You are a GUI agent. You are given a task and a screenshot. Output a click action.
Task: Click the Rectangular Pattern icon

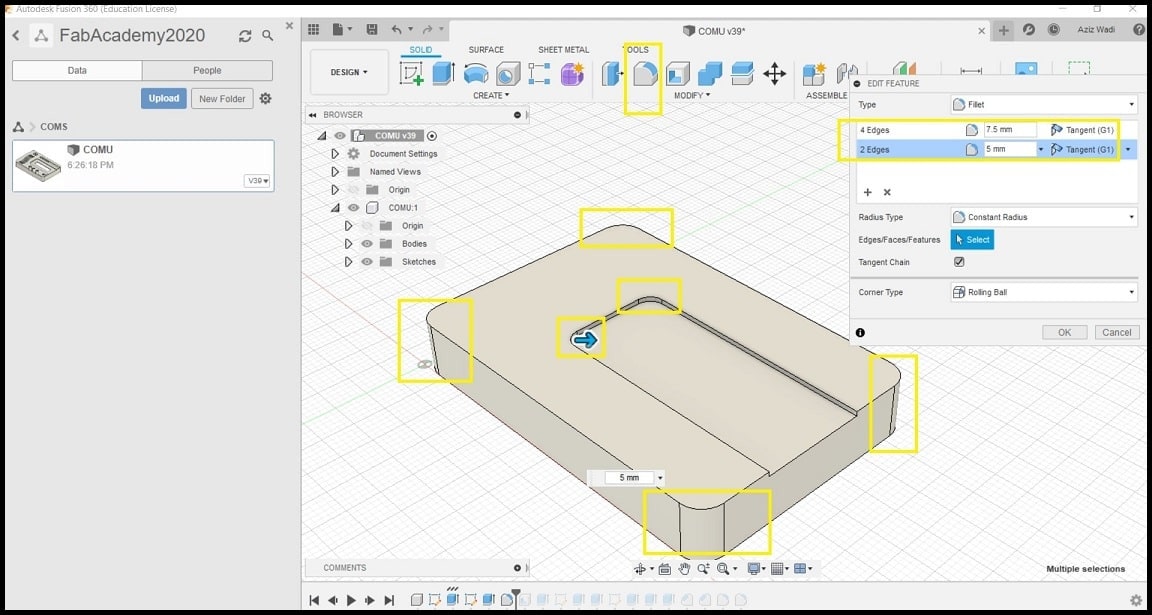click(x=539, y=73)
